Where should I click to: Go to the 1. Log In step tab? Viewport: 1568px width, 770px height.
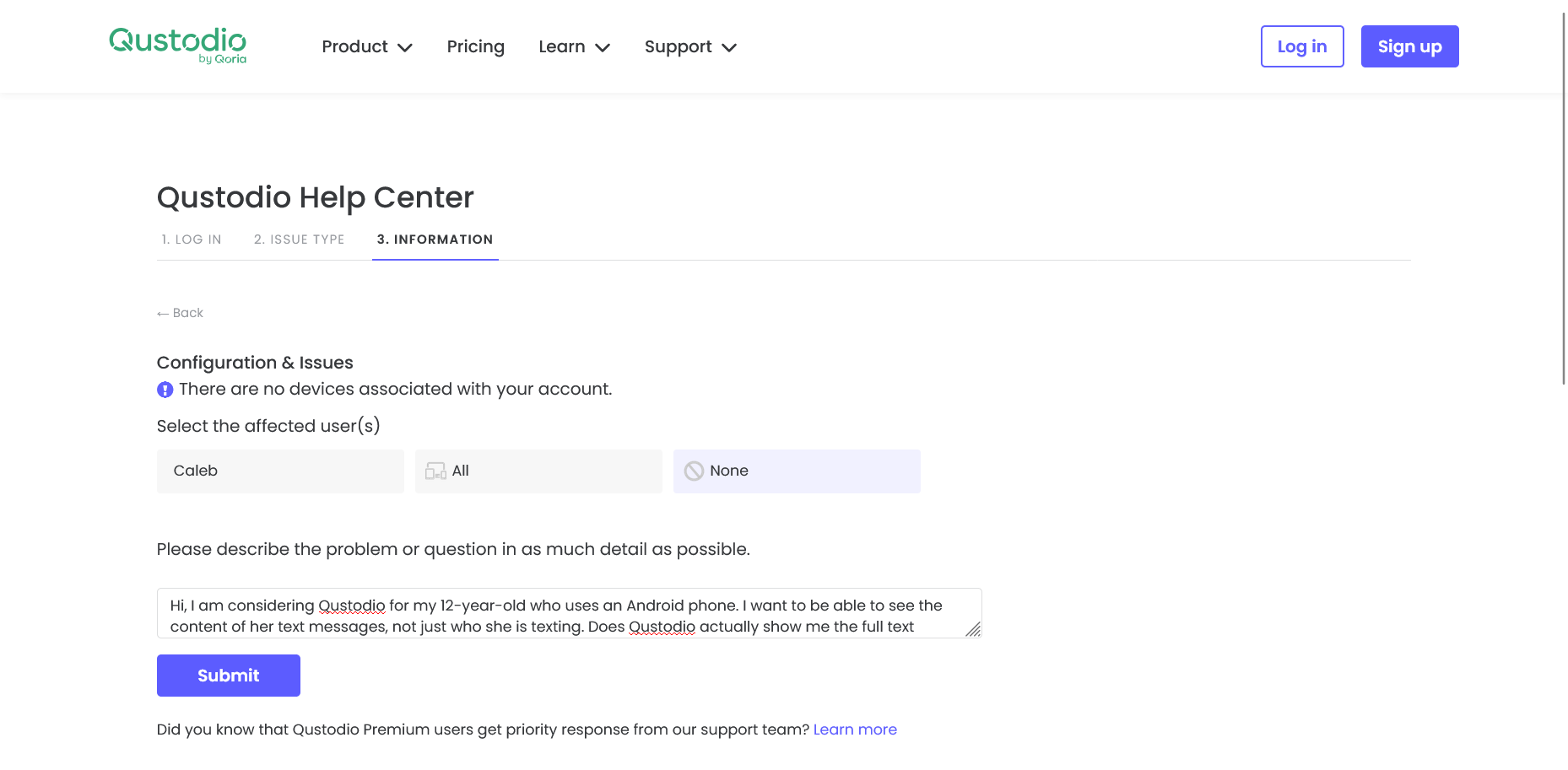click(192, 240)
